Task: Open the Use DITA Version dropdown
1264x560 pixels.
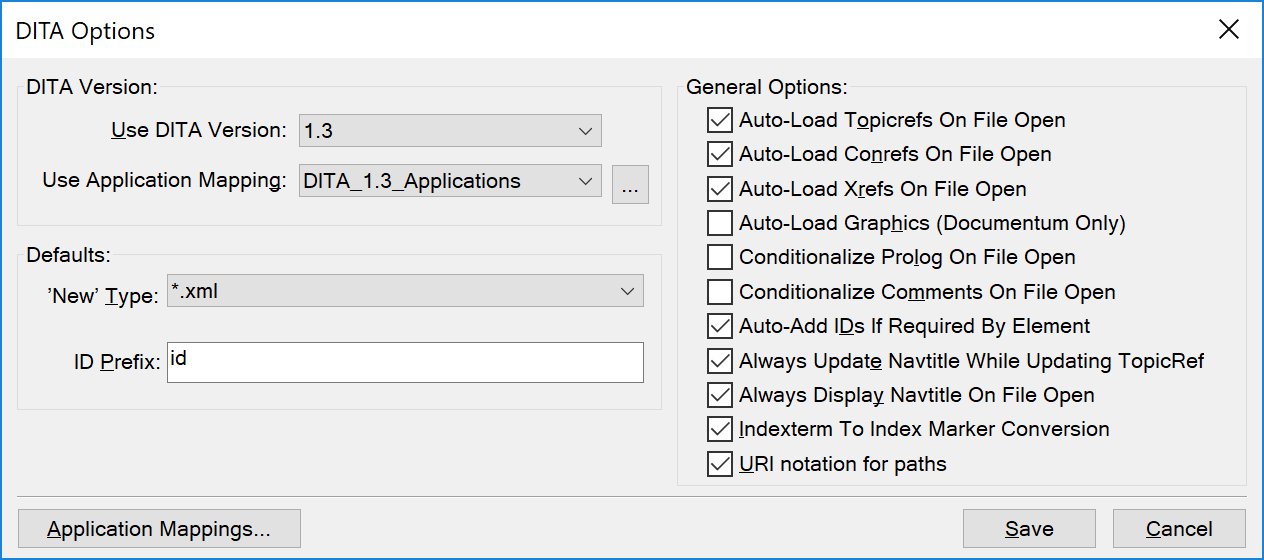Action: pos(450,130)
